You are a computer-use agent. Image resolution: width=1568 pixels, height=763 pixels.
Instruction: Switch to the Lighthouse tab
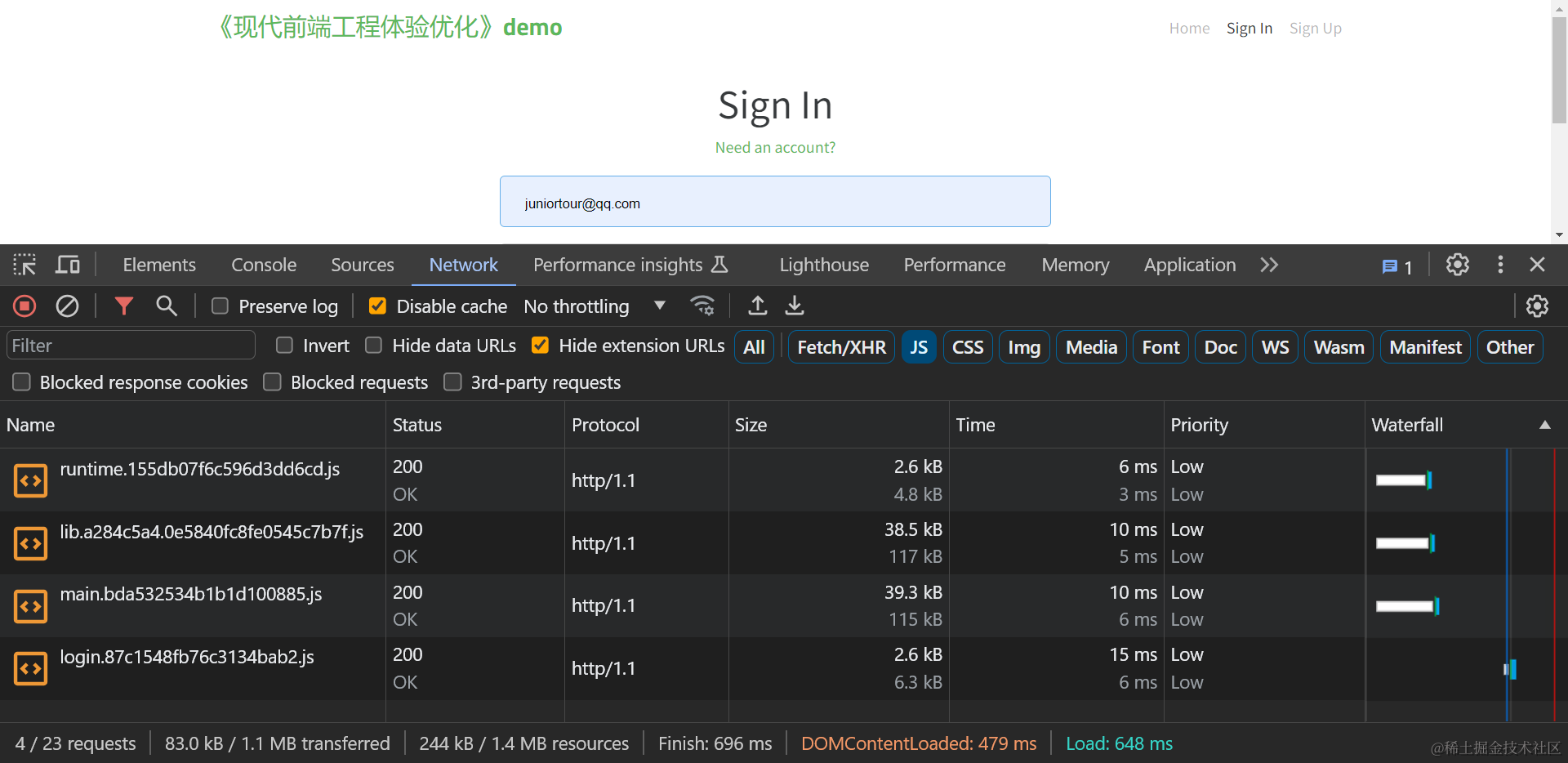point(823,265)
